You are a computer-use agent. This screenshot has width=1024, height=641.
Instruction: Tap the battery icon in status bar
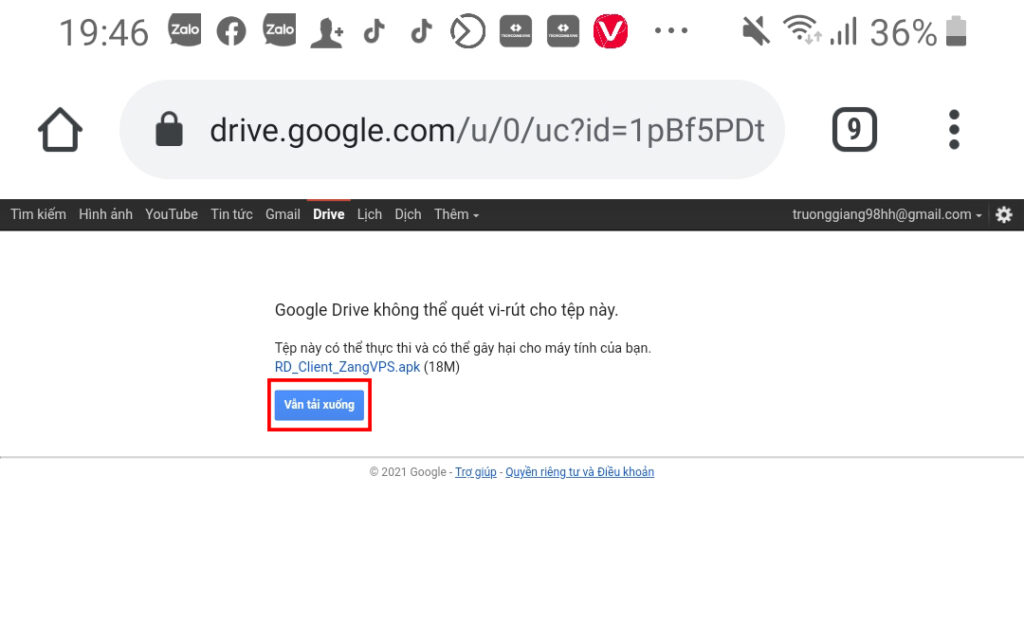(x=957, y=32)
